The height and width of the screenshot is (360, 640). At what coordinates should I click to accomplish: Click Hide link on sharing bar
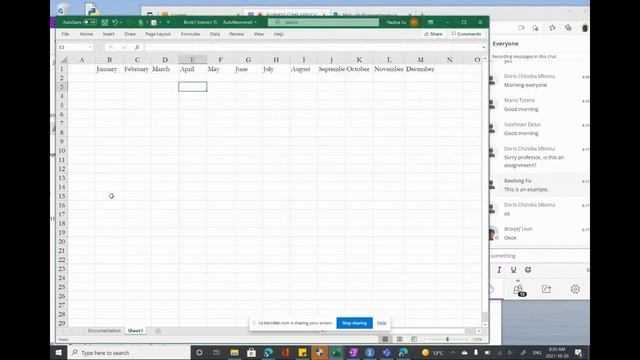tap(382, 323)
